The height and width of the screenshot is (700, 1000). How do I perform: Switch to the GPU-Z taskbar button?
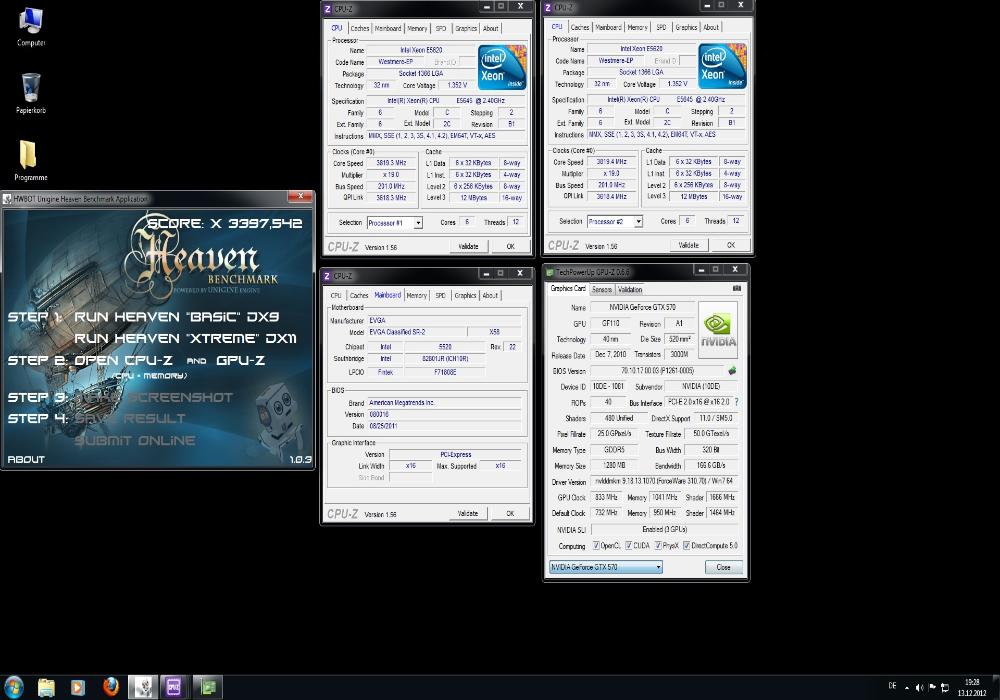tap(207, 687)
